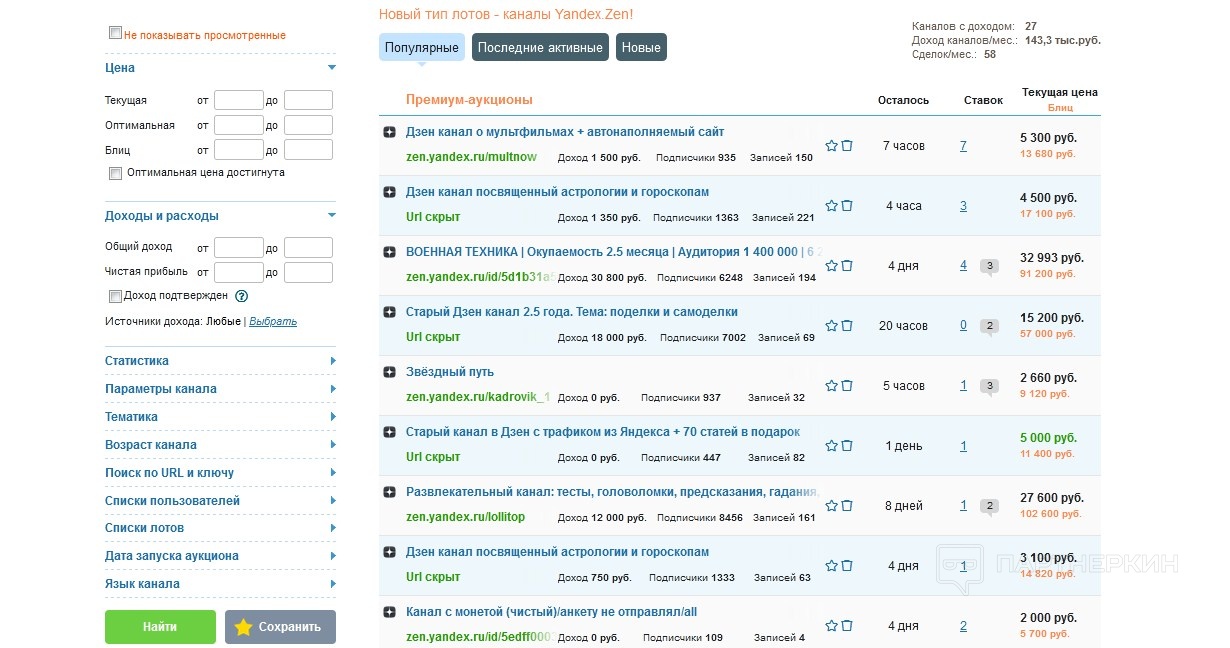Favorite the ВОЕННАЯ ТЕХНИКА lot with star icon

tap(831, 266)
